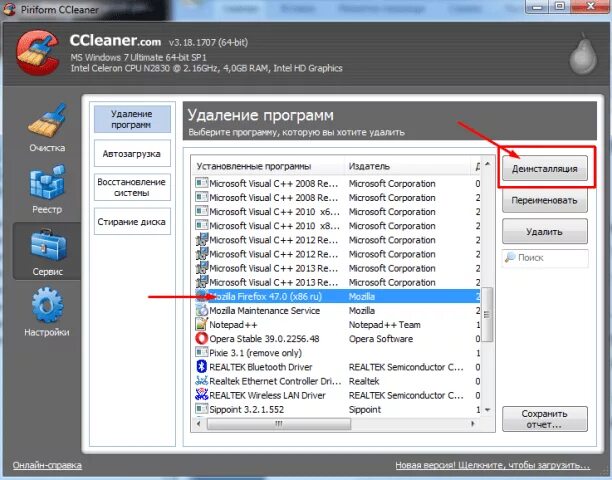The width and height of the screenshot is (612, 480).
Task: Select the Microsoft Visual C++ 2010 x6… row
Action: tap(337, 211)
